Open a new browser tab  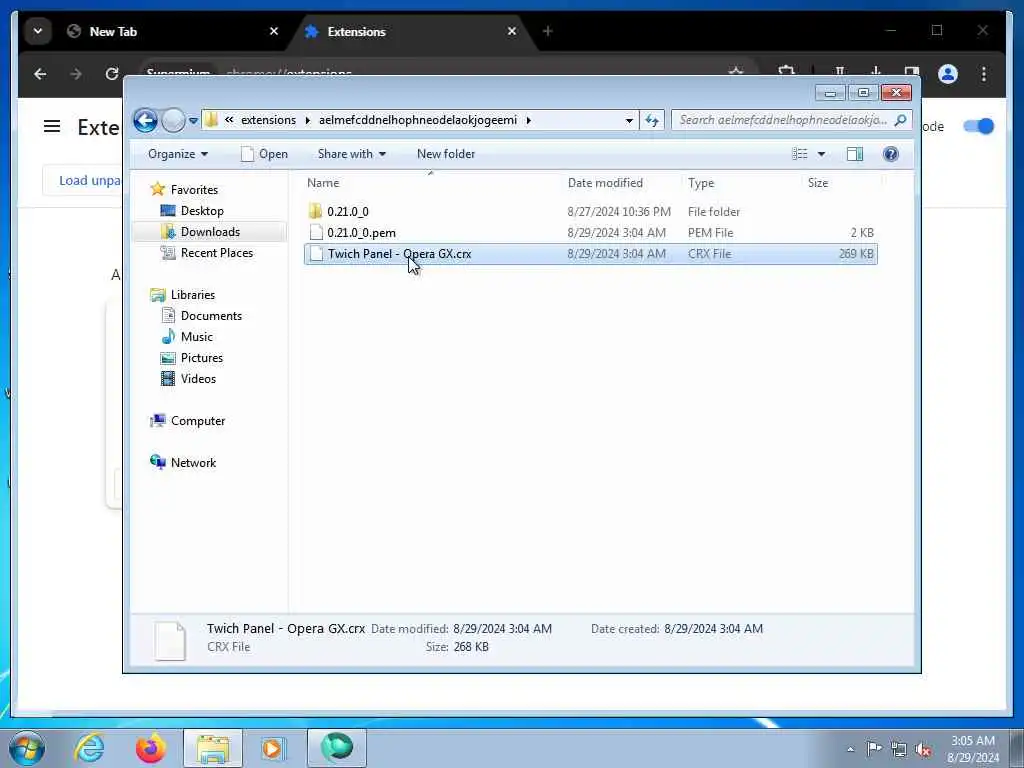tap(547, 31)
